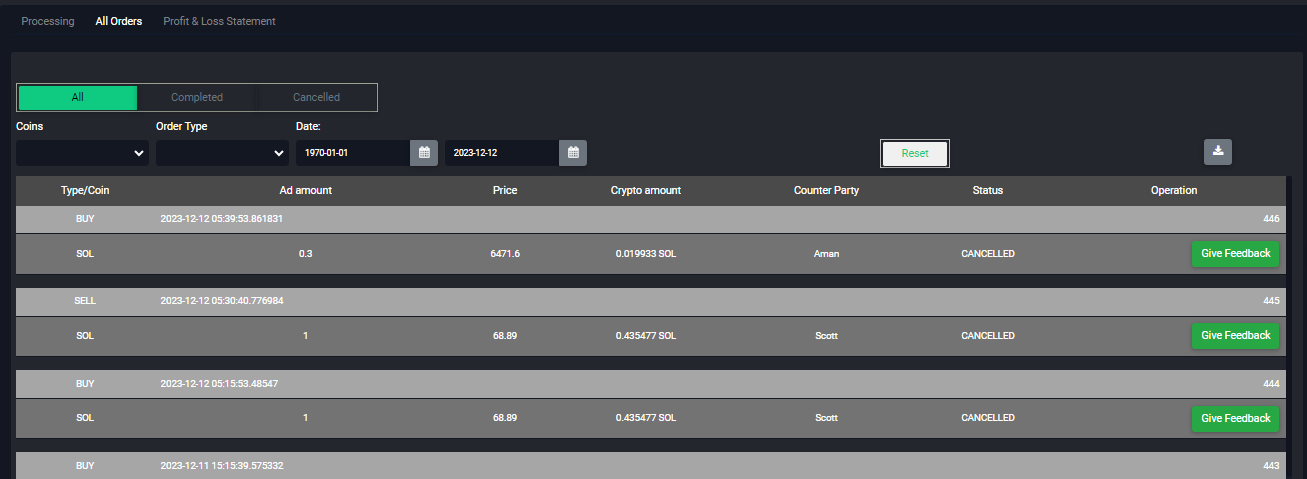Switch filter to Completed orders

click(197, 98)
